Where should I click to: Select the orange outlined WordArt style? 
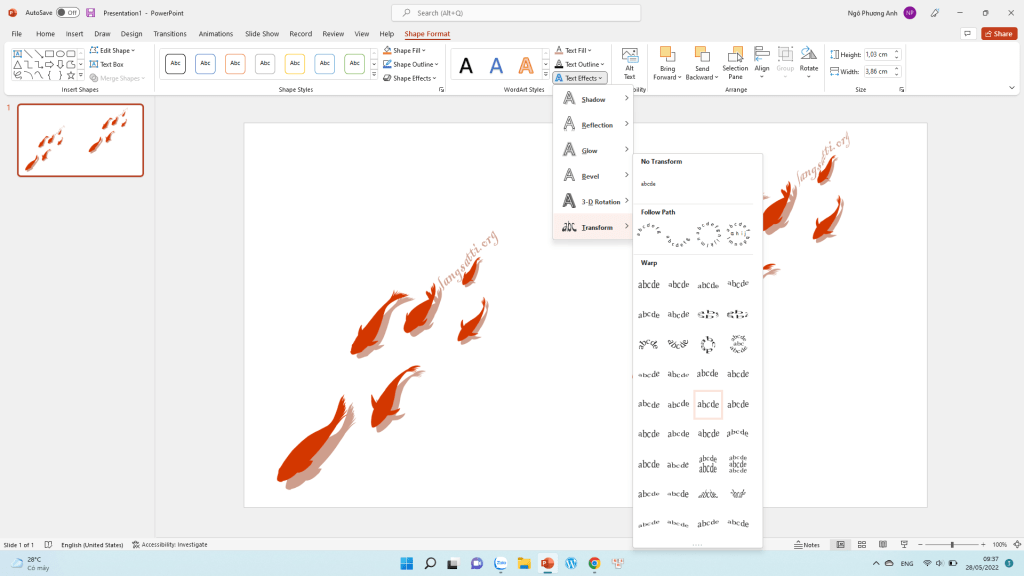pos(526,66)
